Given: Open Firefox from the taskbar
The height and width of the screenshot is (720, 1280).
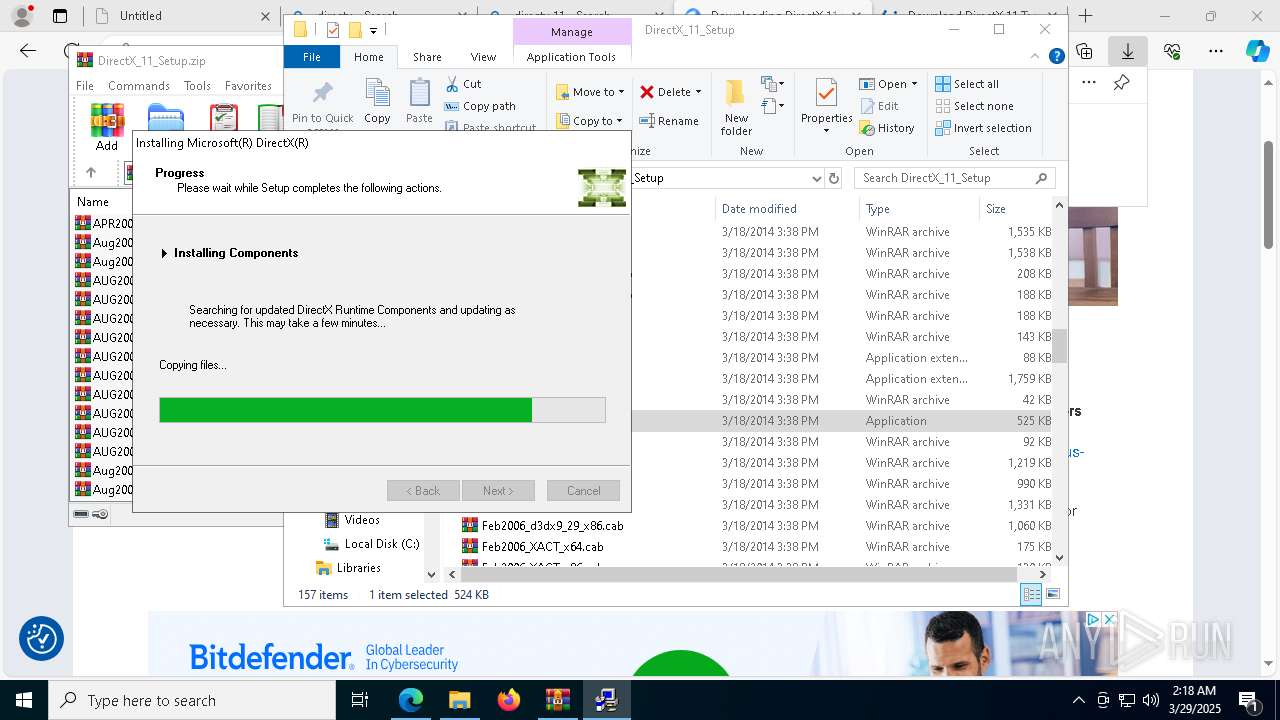Looking at the screenshot, I should point(509,700).
